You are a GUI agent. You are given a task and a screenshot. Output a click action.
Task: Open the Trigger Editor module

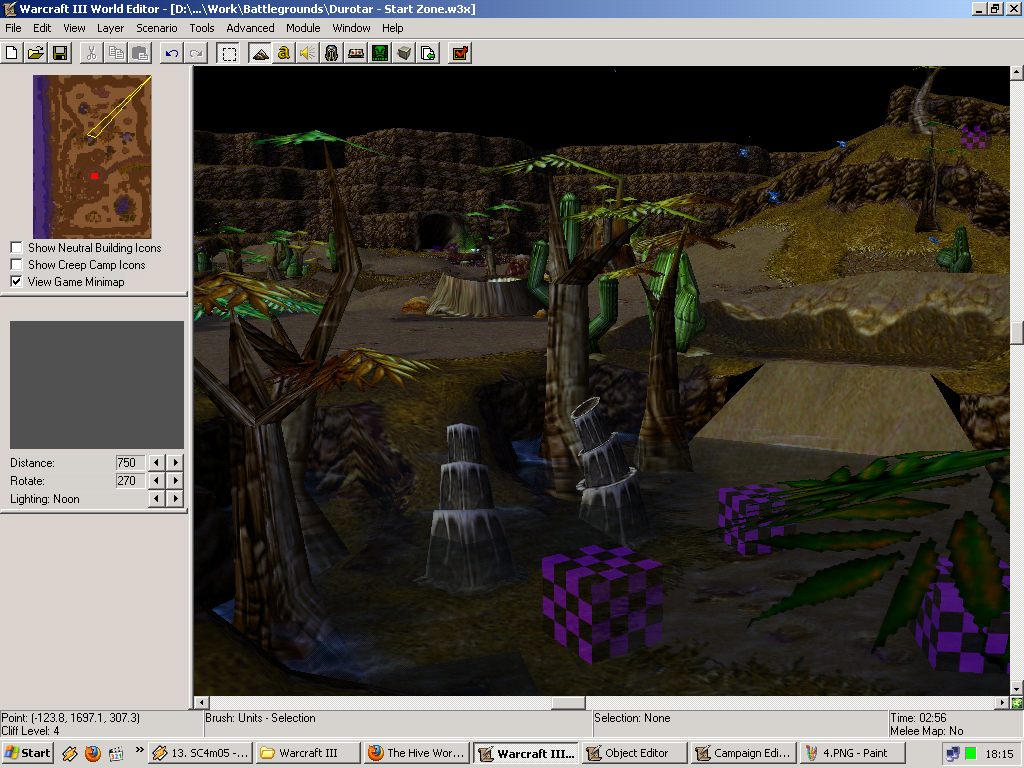(x=283, y=53)
